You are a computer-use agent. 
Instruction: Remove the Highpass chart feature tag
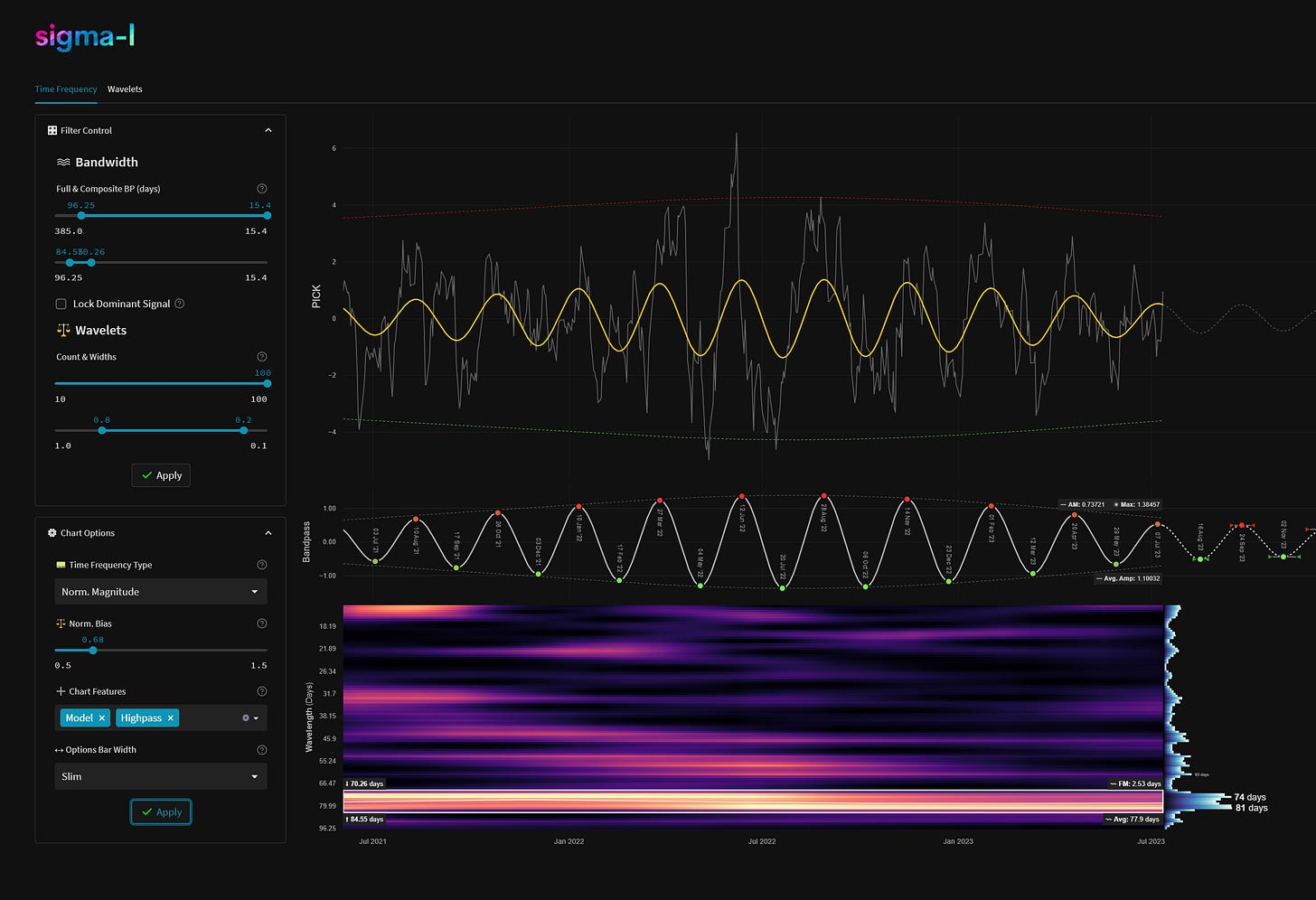[x=171, y=718]
